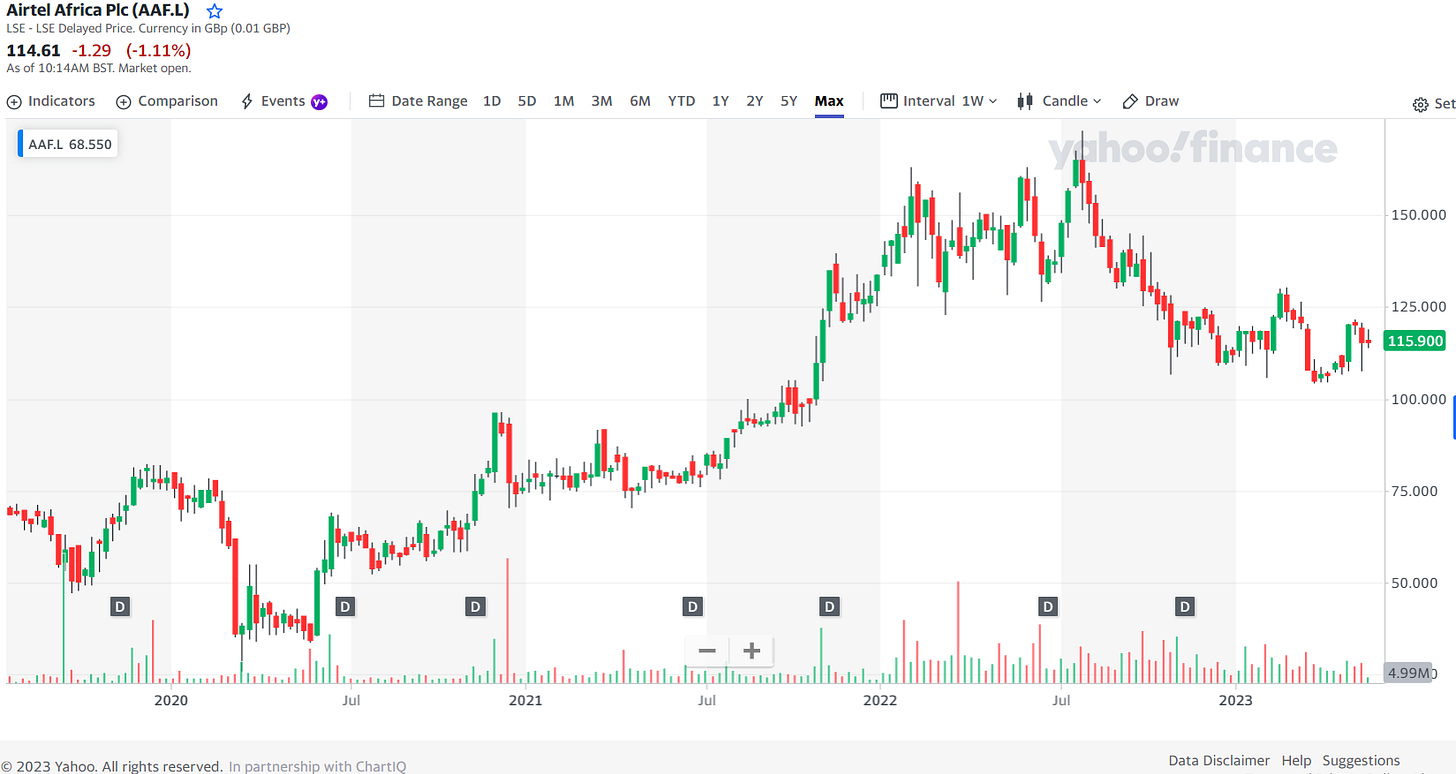
Task: Click the In partnership with ChartIQ text
Action: (317, 767)
